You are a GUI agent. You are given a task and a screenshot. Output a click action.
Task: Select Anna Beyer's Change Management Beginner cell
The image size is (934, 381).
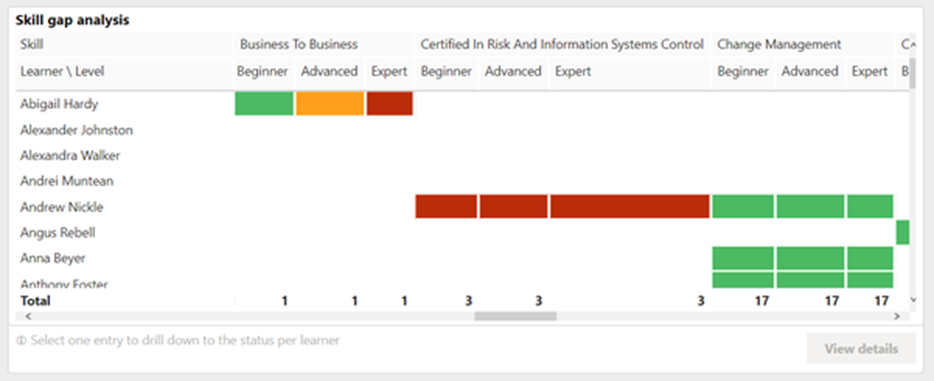(743, 258)
